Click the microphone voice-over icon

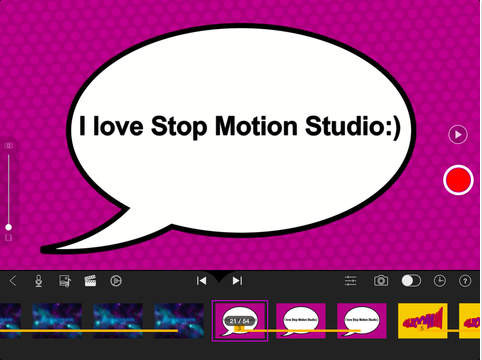click(x=39, y=281)
